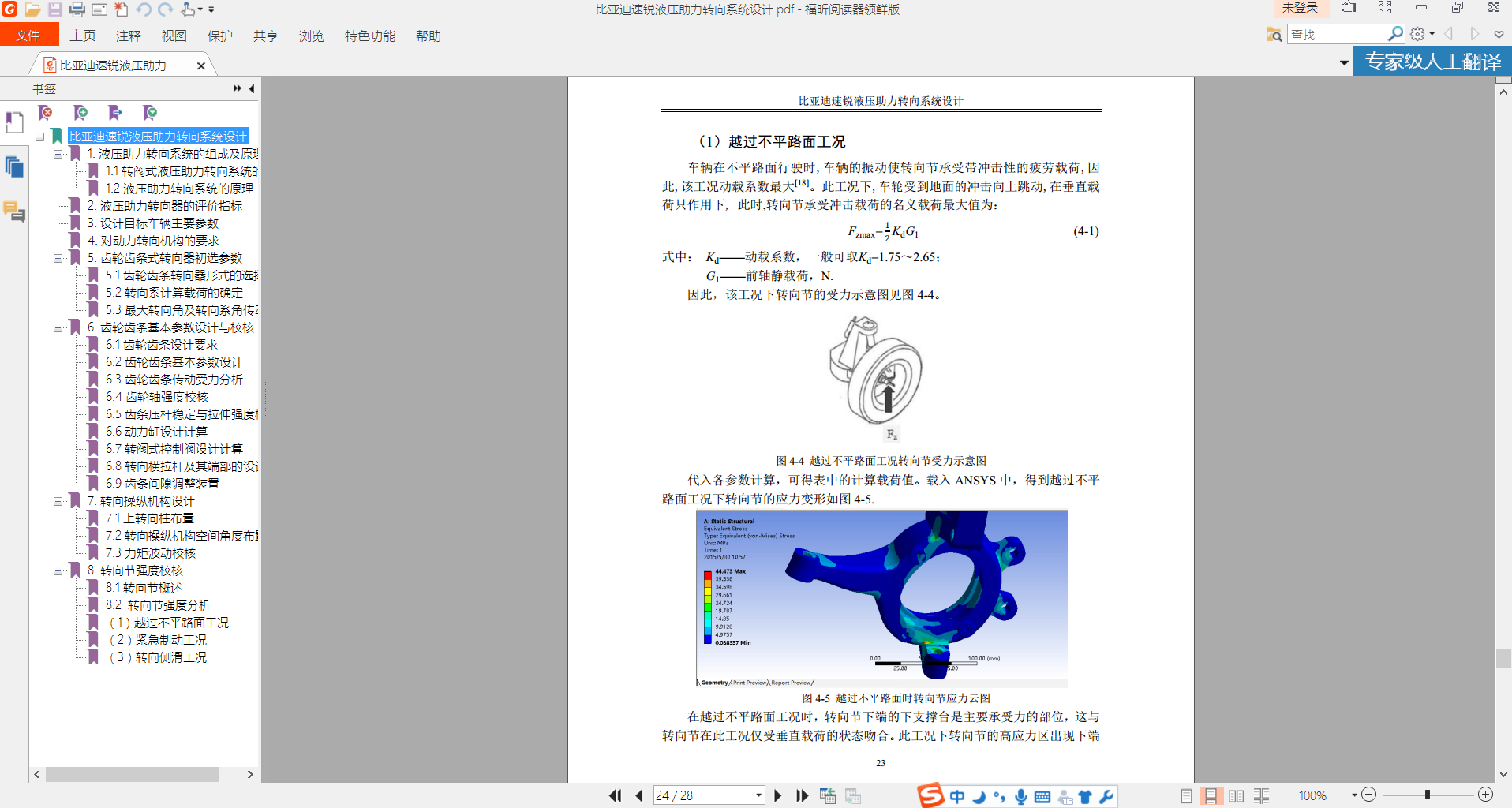1512x808 pixels.
Task: Open bookmark 6.4 齿轮轴强度校核
Action: click(157, 397)
